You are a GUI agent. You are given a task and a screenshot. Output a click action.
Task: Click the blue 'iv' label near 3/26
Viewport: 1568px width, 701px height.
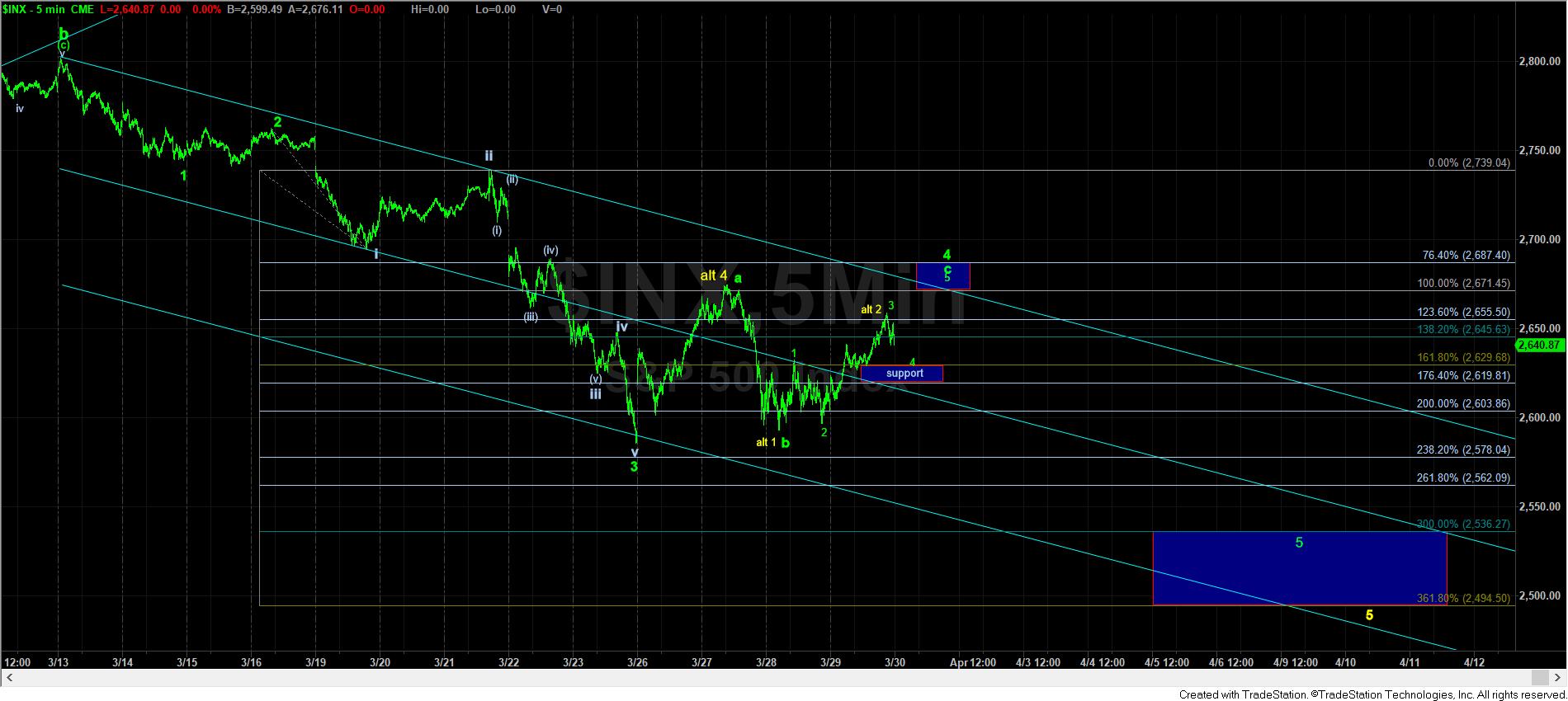coord(621,327)
